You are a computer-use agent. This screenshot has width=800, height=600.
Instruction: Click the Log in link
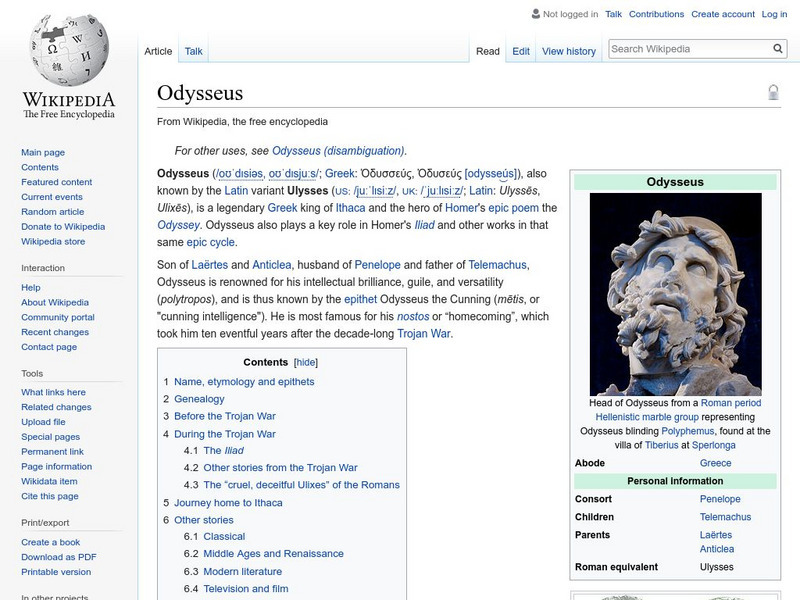[774, 14]
